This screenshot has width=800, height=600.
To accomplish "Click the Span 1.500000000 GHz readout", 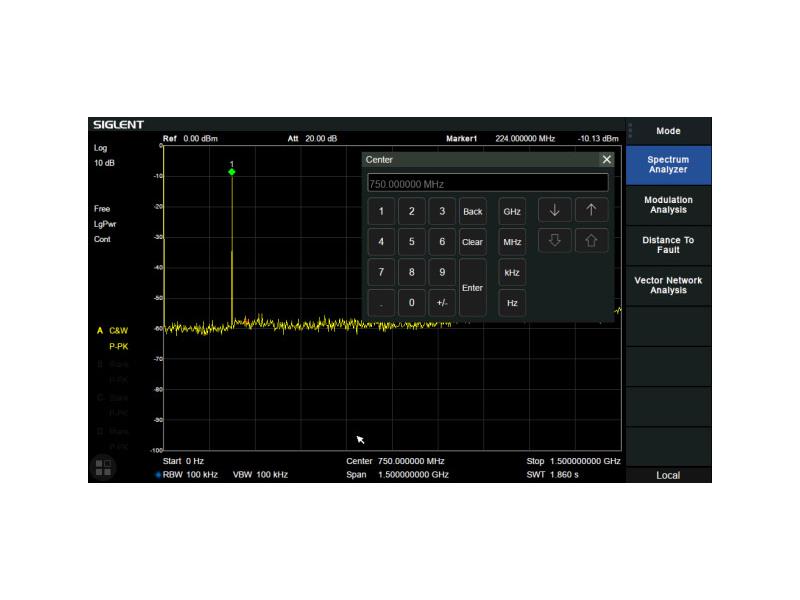I will coord(397,475).
